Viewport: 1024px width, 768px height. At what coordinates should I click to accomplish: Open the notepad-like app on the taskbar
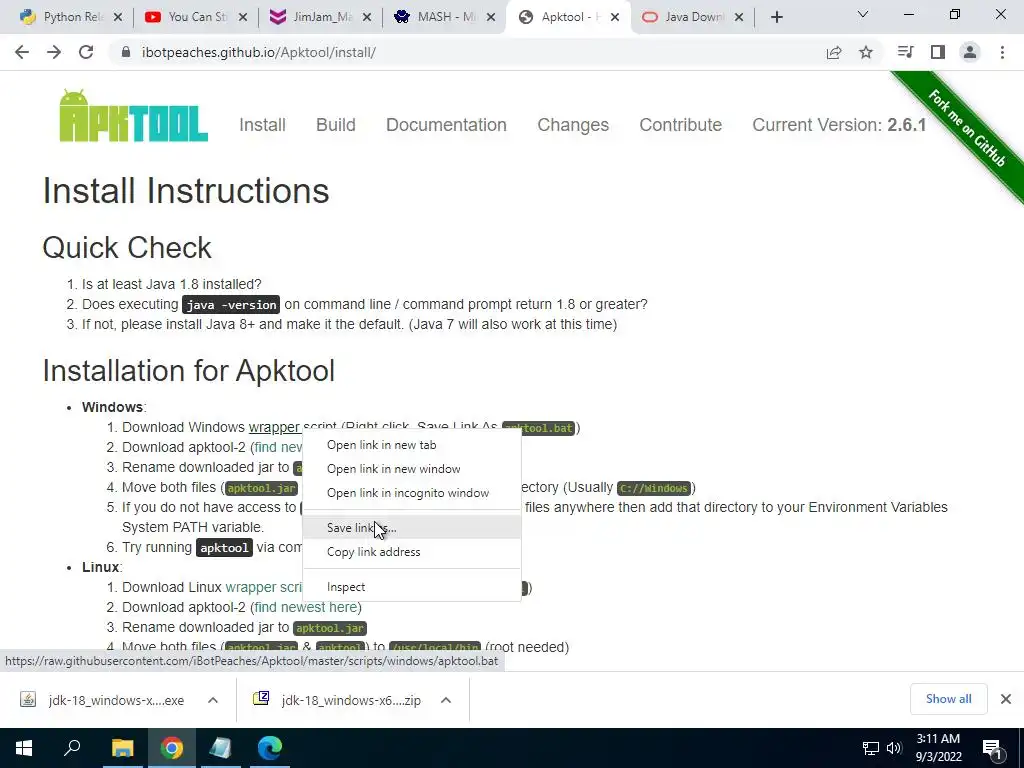(221, 748)
